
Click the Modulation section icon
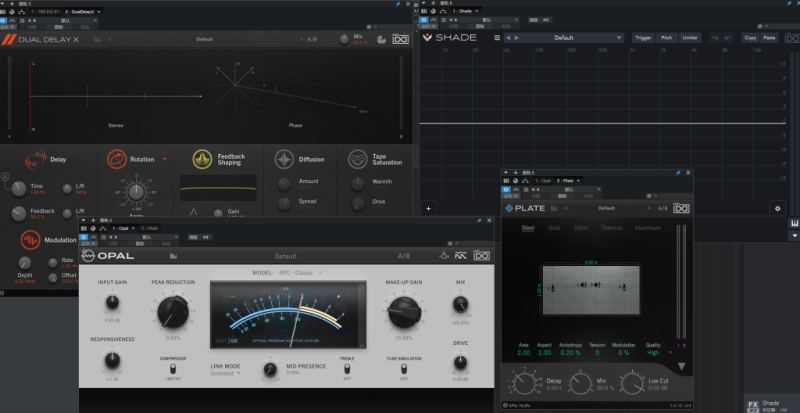[x=33, y=241]
